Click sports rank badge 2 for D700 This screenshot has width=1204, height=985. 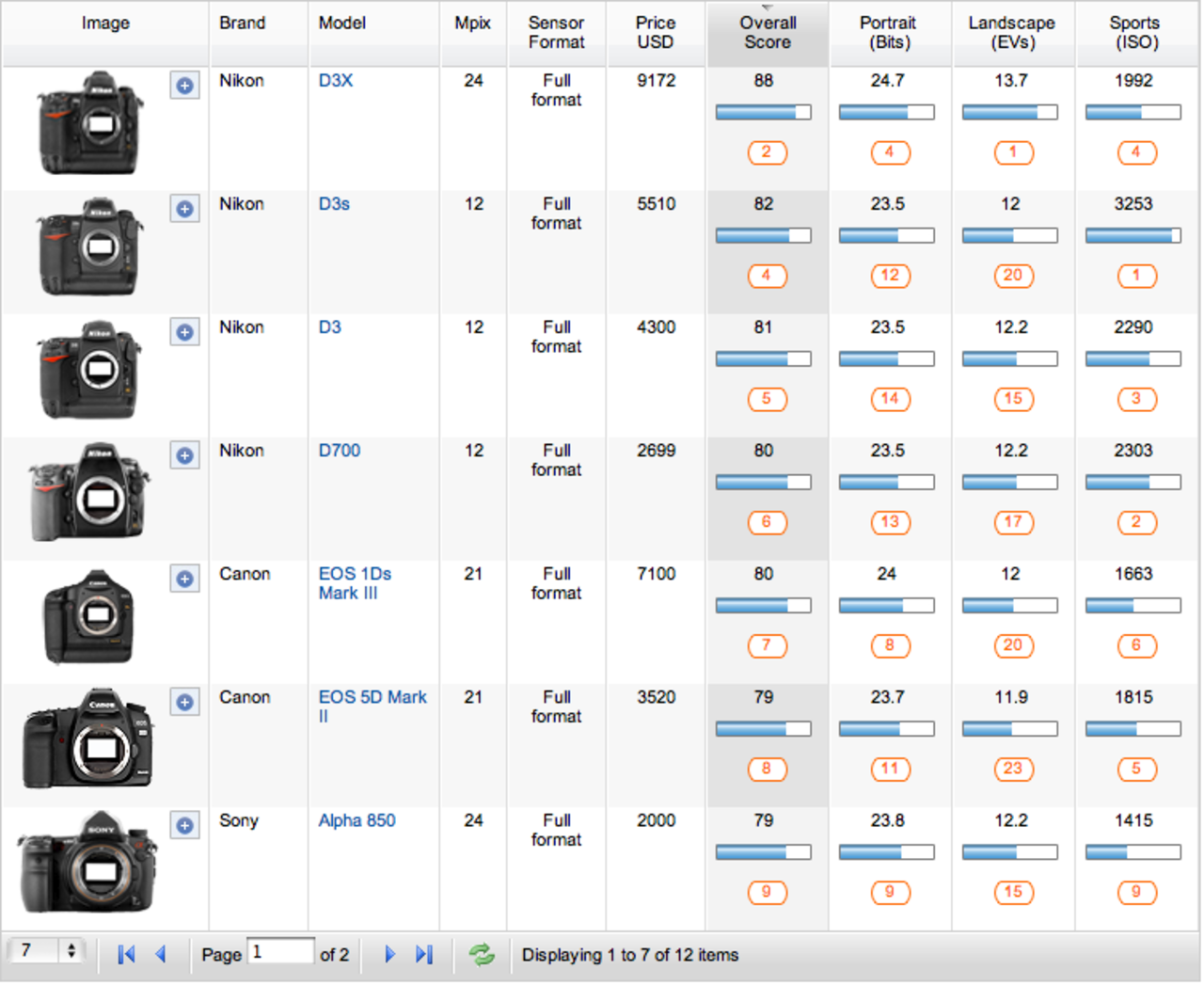coord(1136,522)
